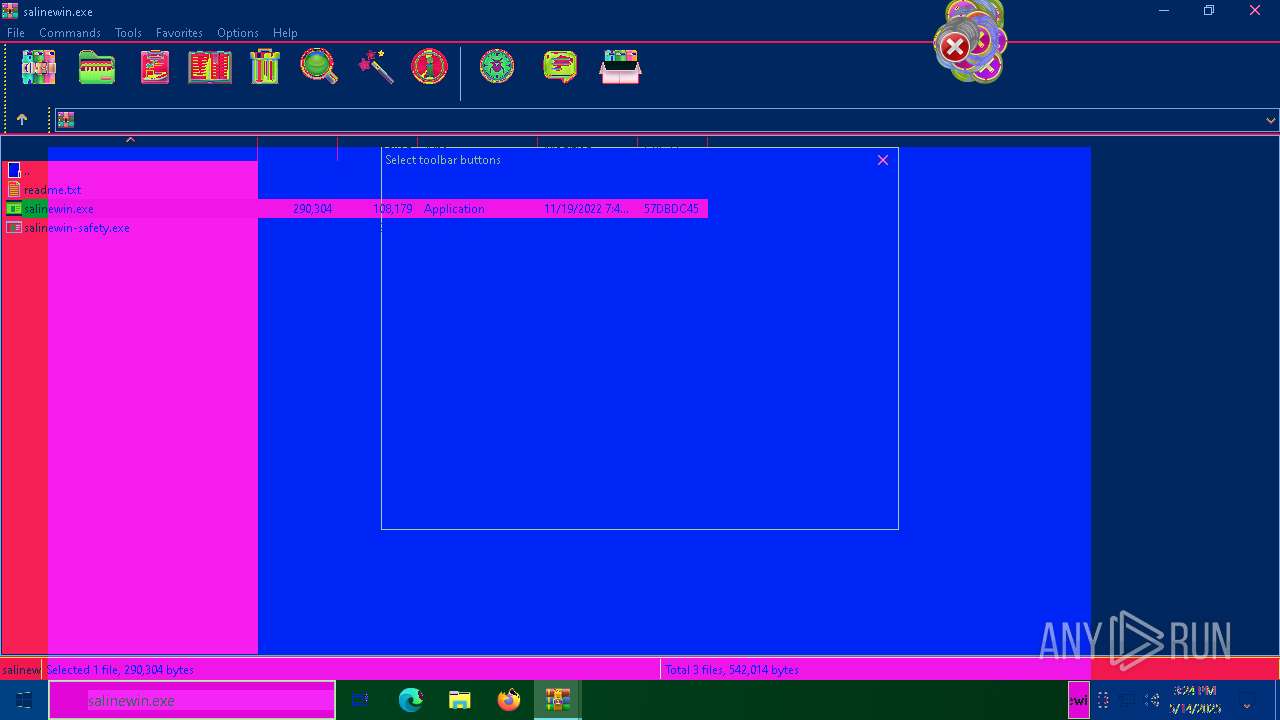
Task: Click the Application type cell
Action: pos(454,209)
